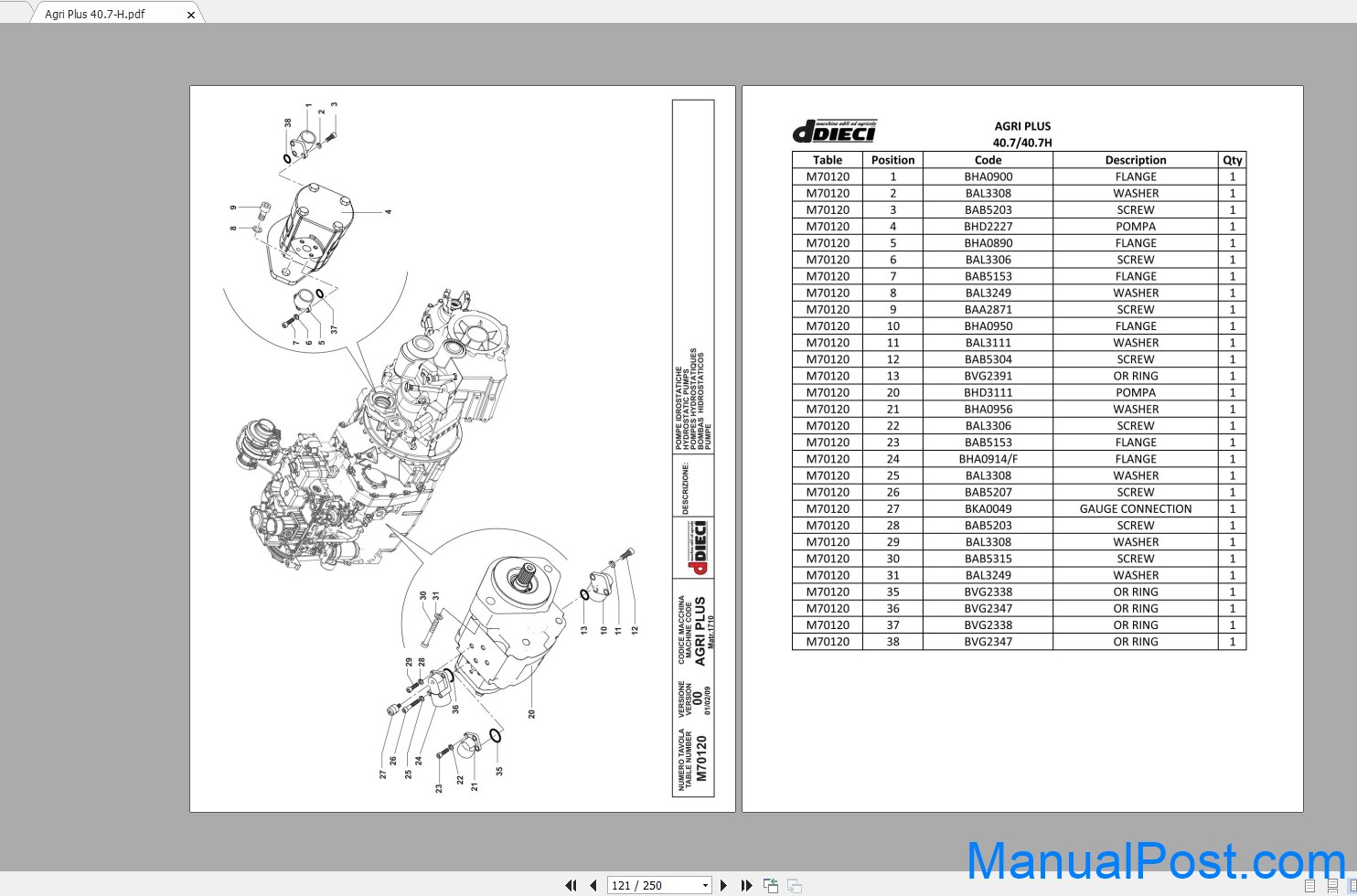Click position 38 in the Position column
The height and width of the screenshot is (896, 1357).
click(x=892, y=641)
